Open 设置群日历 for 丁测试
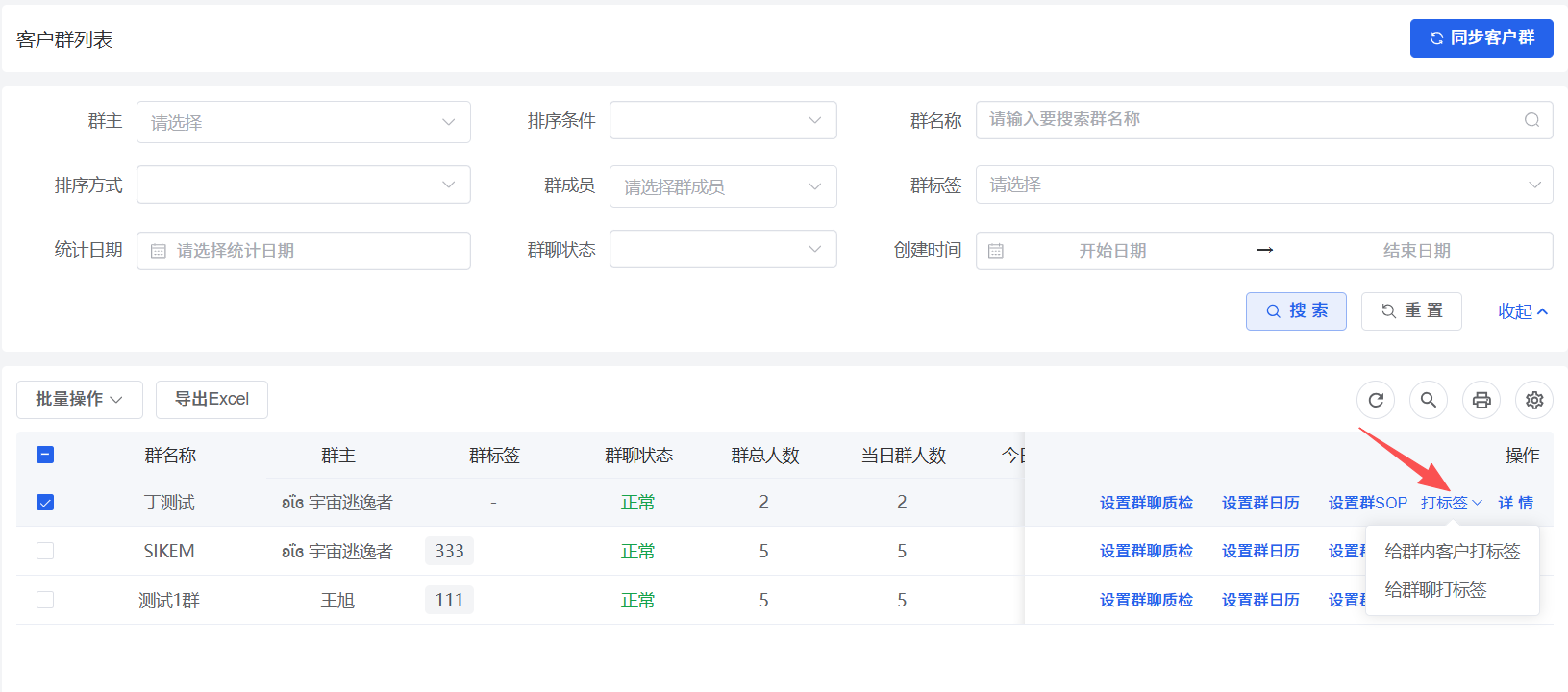The height and width of the screenshot is (692, 1568). point(1260,503)
